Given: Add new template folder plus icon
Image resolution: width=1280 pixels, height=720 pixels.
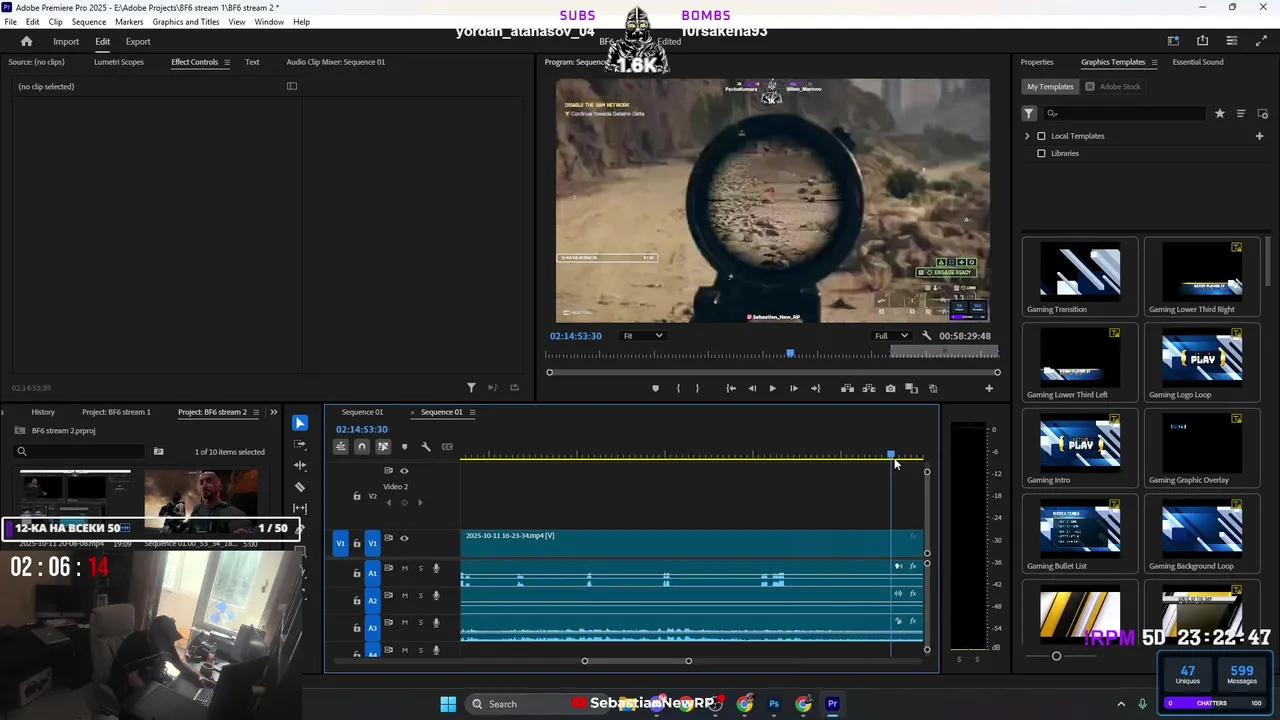Looking at the screenshot, I should tap(1260, 136).
